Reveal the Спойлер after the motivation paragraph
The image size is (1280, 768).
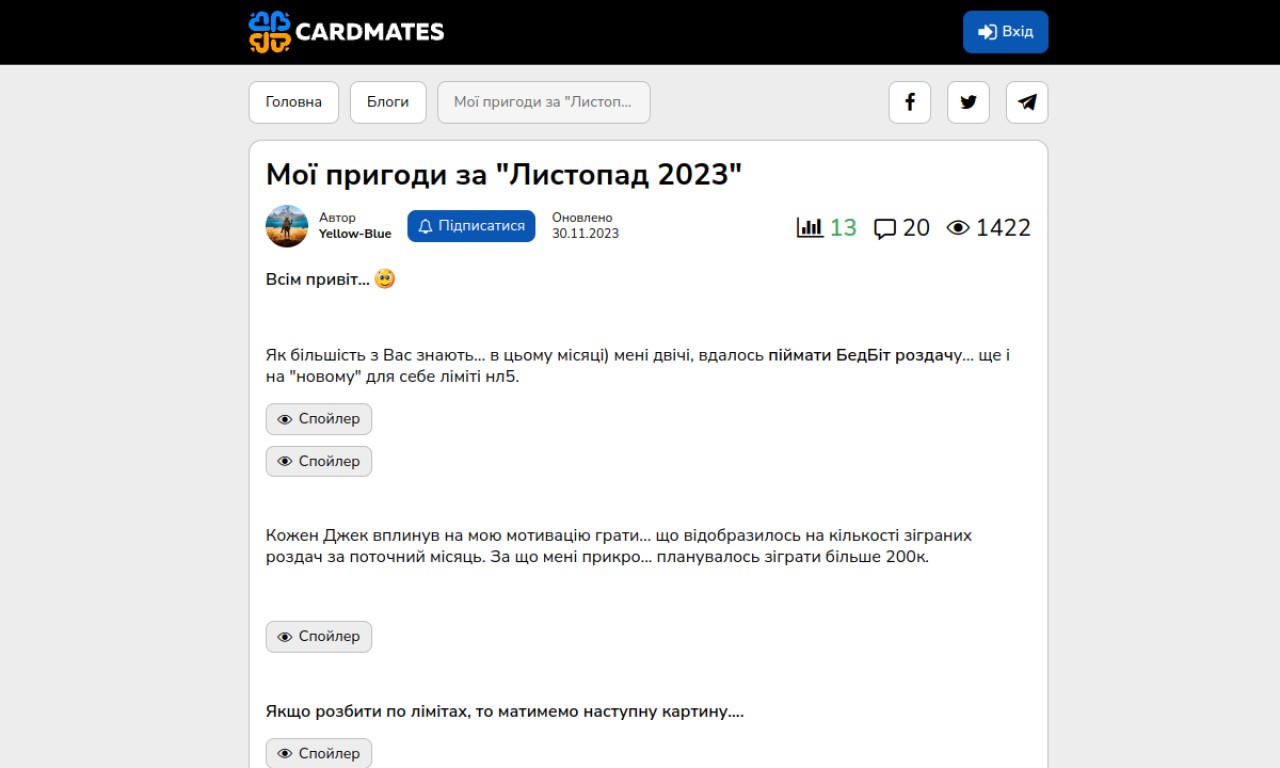319,636
